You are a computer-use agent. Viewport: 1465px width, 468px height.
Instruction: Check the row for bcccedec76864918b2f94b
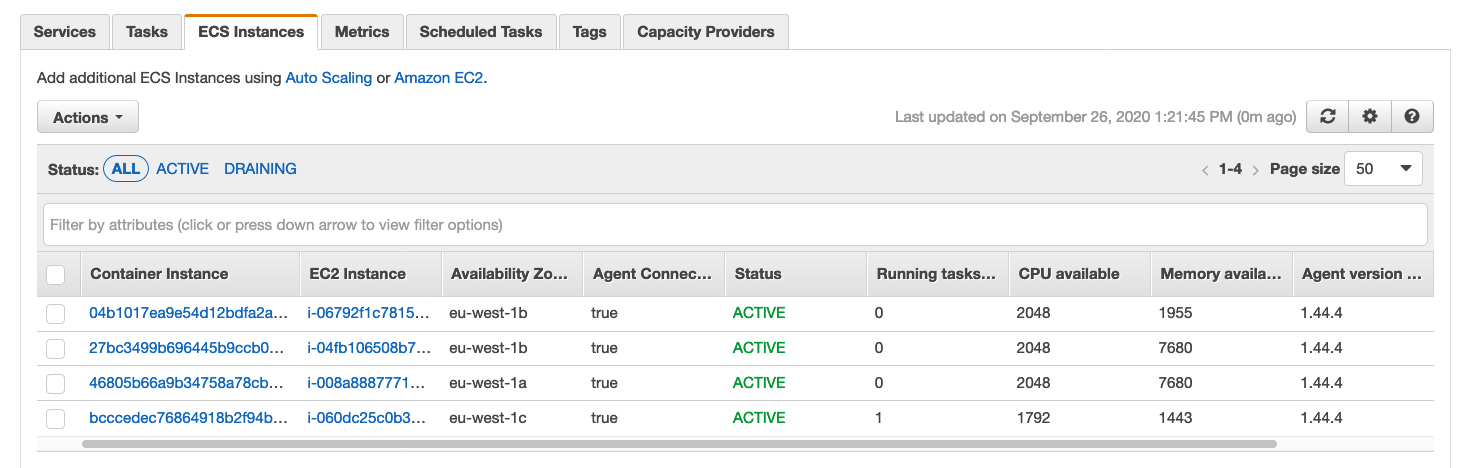pos(56,418)
